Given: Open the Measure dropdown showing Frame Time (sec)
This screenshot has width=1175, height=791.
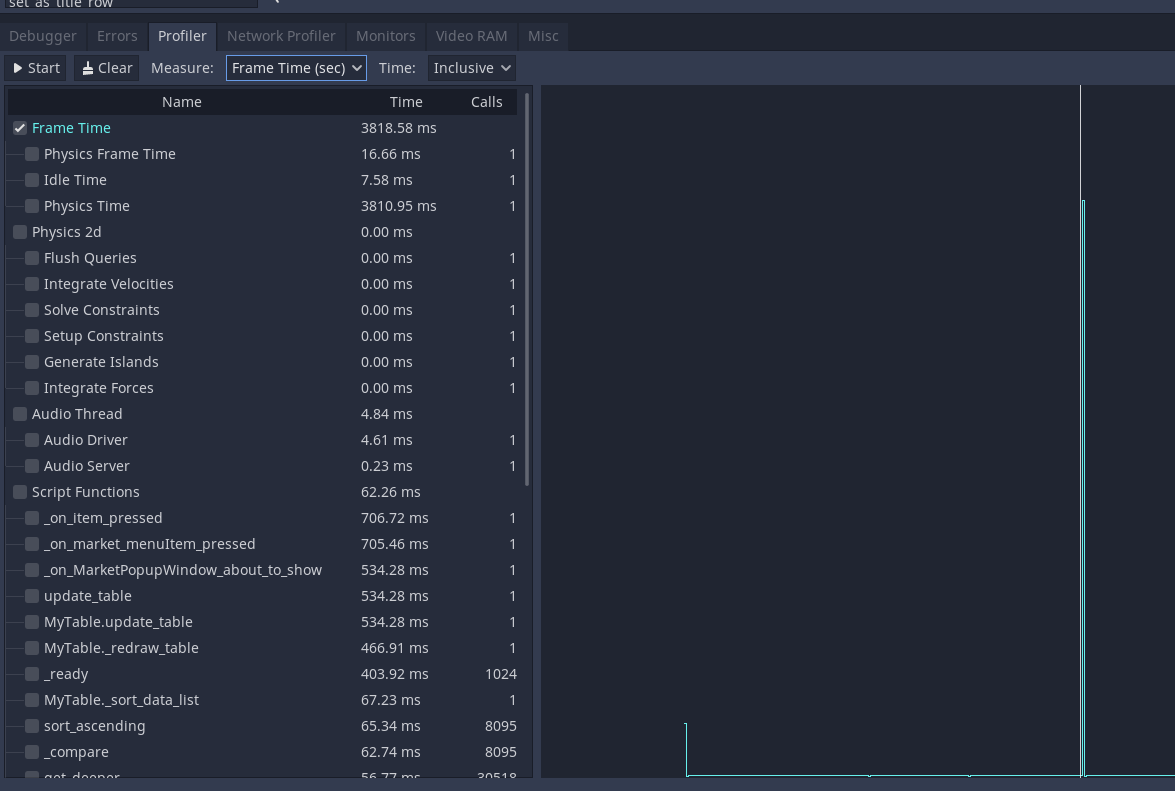Looking at the screenshot, I should pos(296,68).
